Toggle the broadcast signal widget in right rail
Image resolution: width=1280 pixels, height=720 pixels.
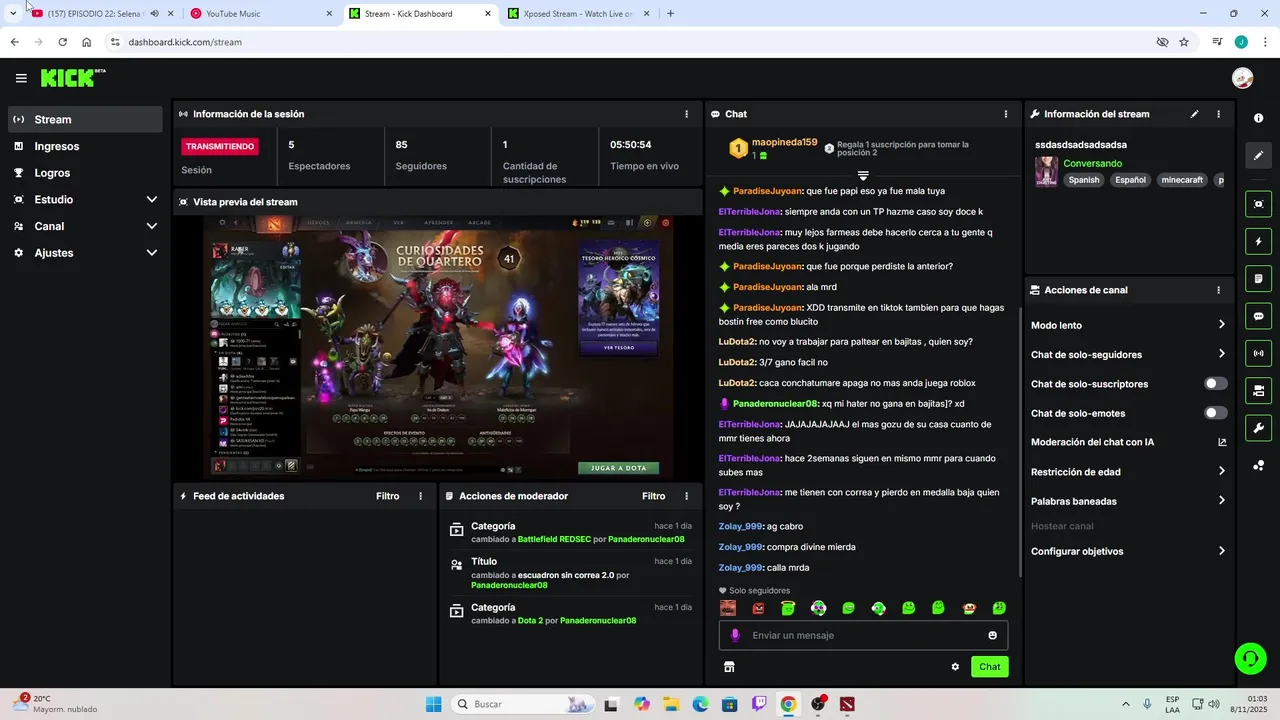point(1258,353)
